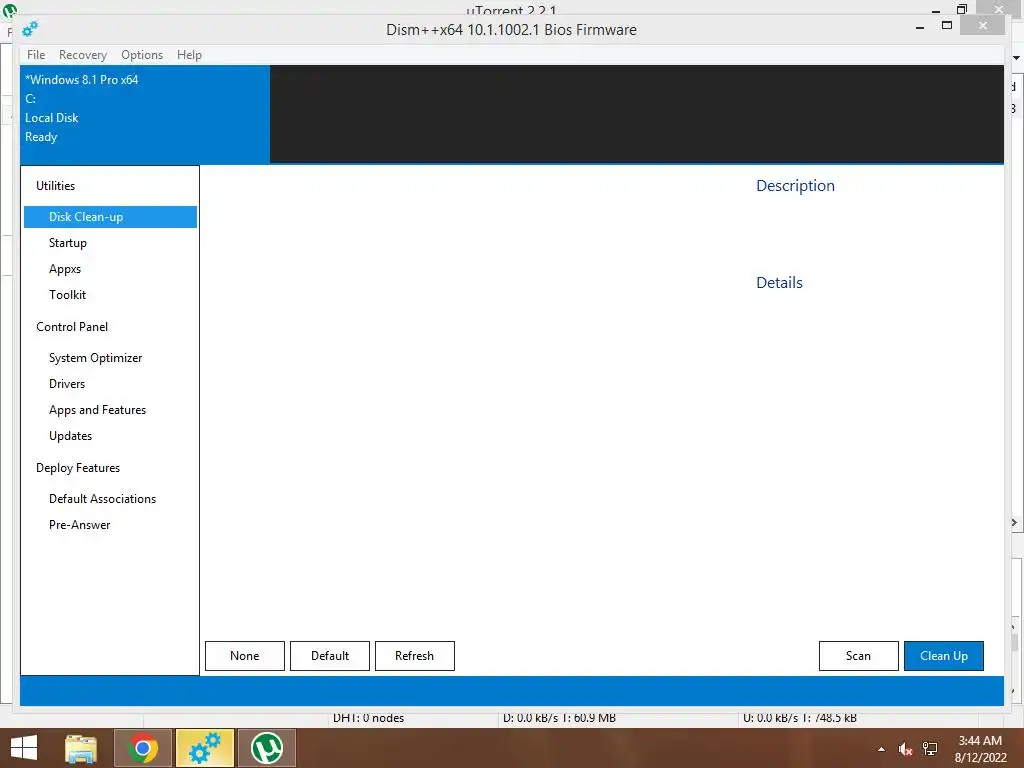Open the Toolkit section
Image resolution: width=1024 pixels, height=768 pixels.
click(67, 295)
